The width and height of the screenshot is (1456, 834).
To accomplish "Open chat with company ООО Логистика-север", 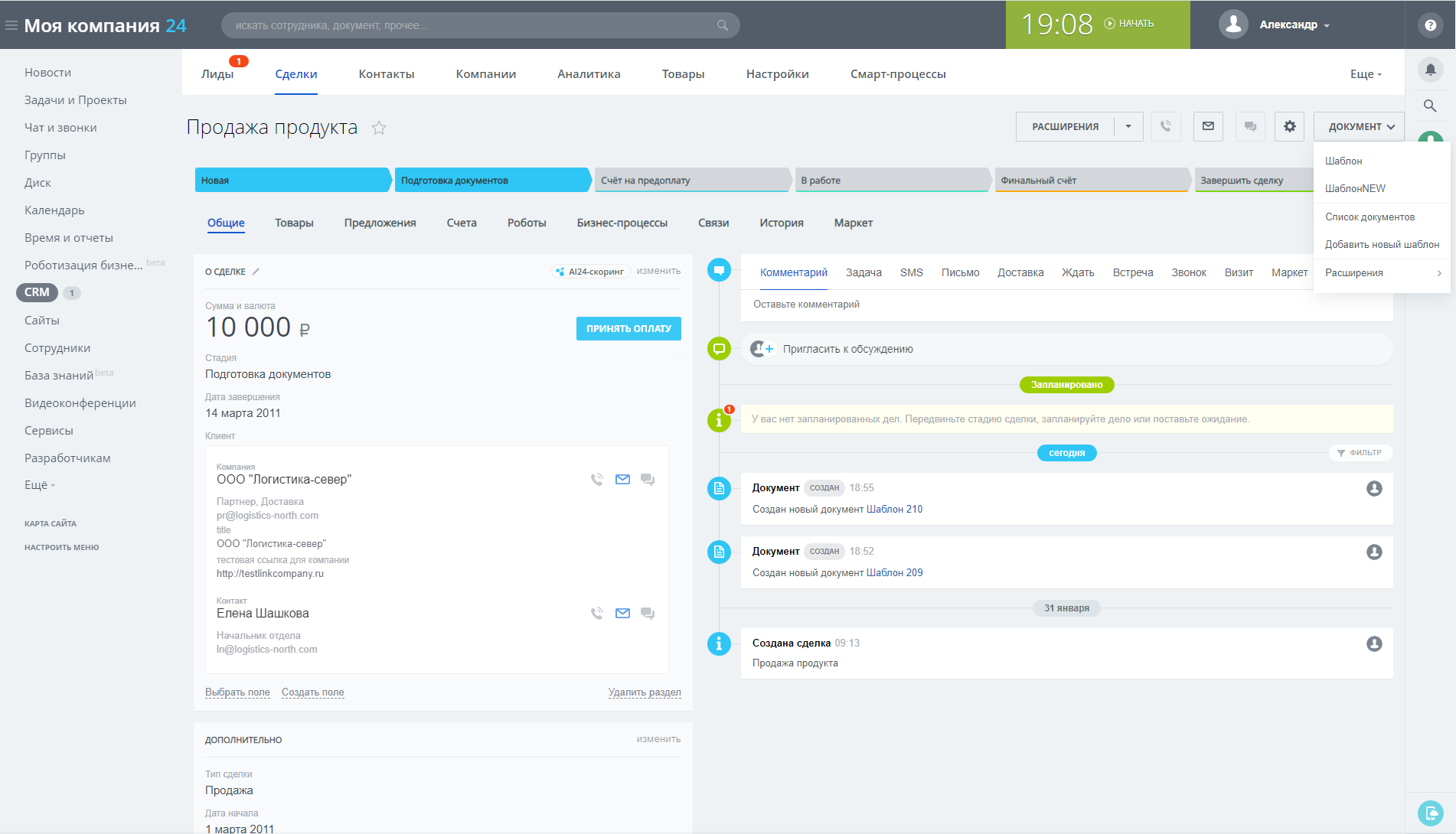I will [x=648, y=480].
